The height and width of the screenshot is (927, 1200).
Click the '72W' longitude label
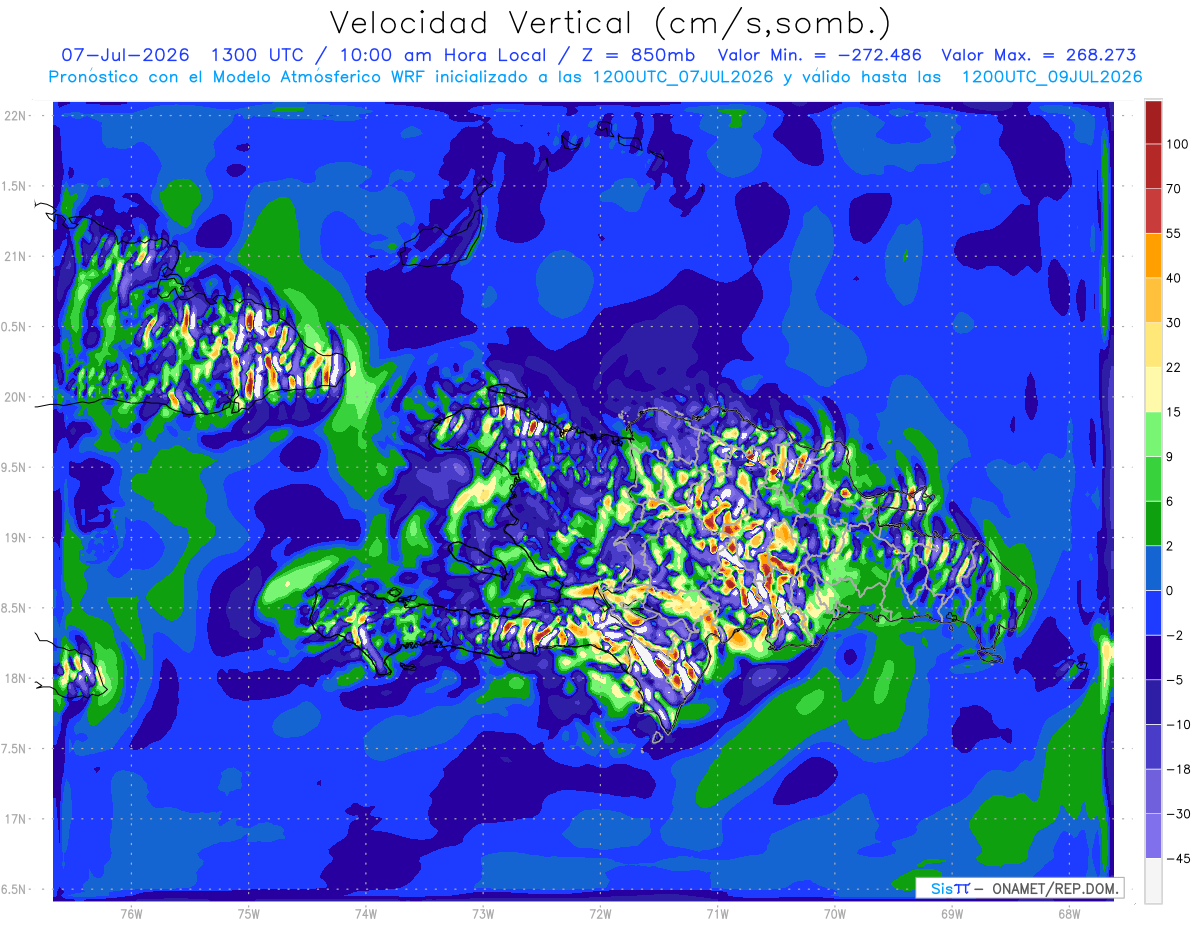tap(600, 914)
